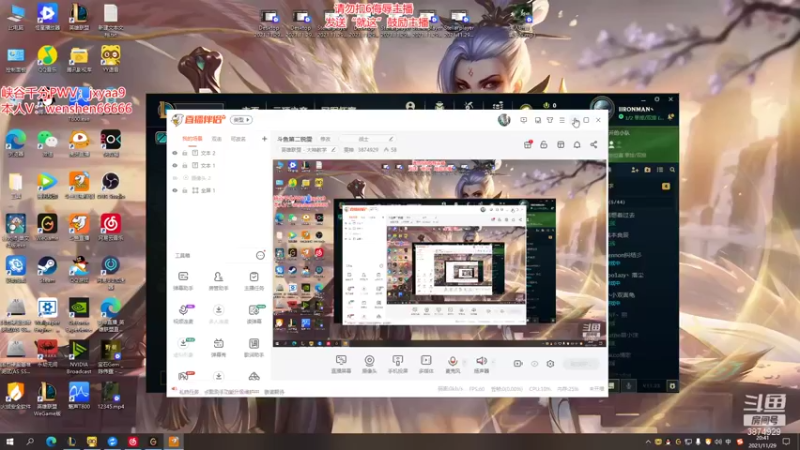This screenshot has height=450, width=800.
Task: Click the 麦克风 microphone icon
Action: click(453, 361)
